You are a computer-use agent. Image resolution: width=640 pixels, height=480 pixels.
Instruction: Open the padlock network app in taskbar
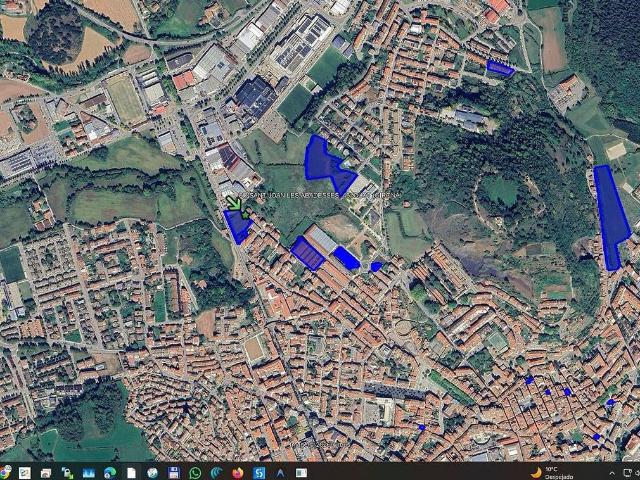click(x=67, y=473)
